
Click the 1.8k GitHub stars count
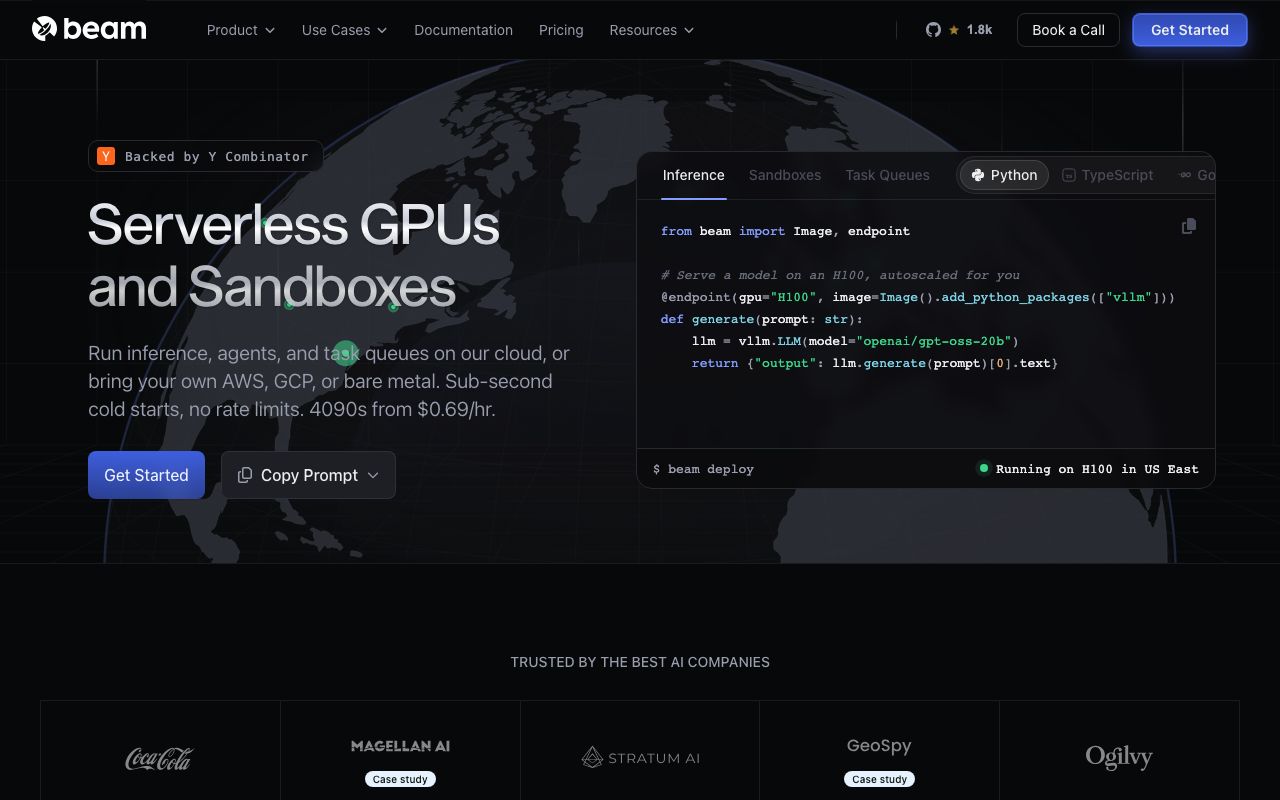[979, 30]
